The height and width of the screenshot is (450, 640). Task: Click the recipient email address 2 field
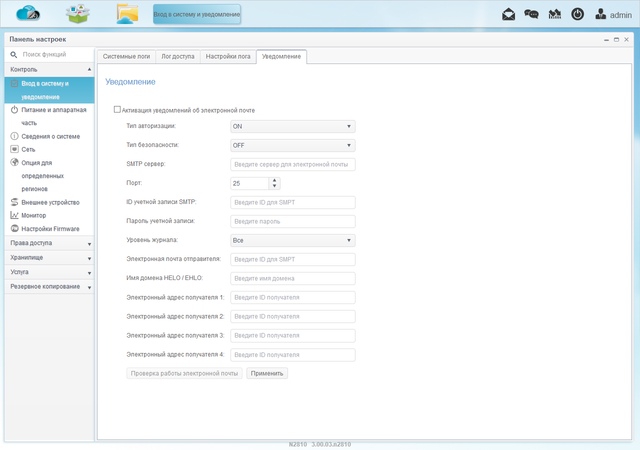[x=293, y=316]
